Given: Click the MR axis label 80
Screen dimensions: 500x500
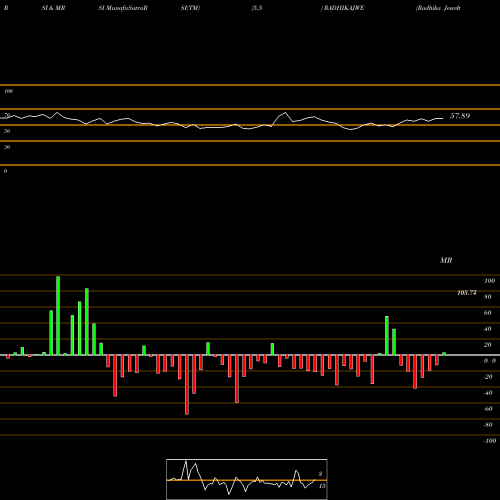Looking at the screenshot, I should [x=488, y=297].
